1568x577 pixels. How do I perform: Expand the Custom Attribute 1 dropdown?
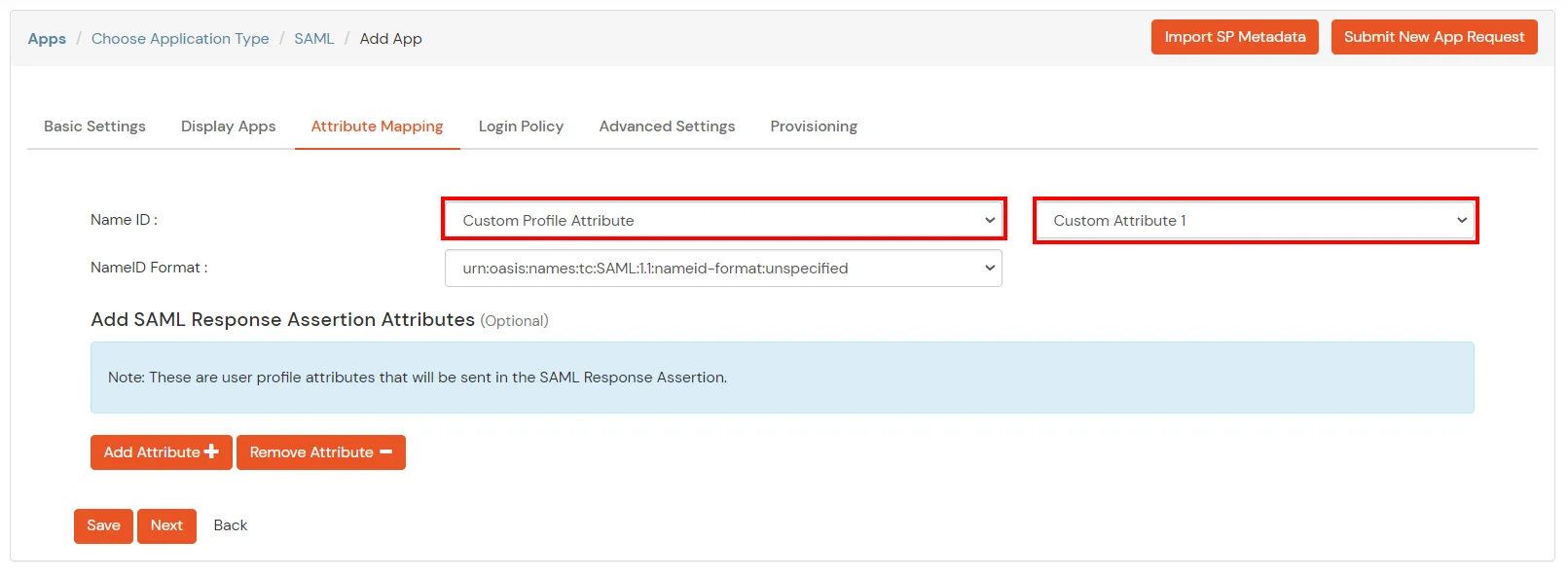[x=1256, y=220]
